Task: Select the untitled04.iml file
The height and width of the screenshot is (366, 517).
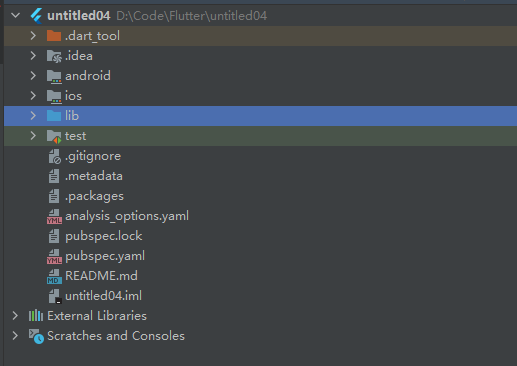Action: click(x=103, y=296)
